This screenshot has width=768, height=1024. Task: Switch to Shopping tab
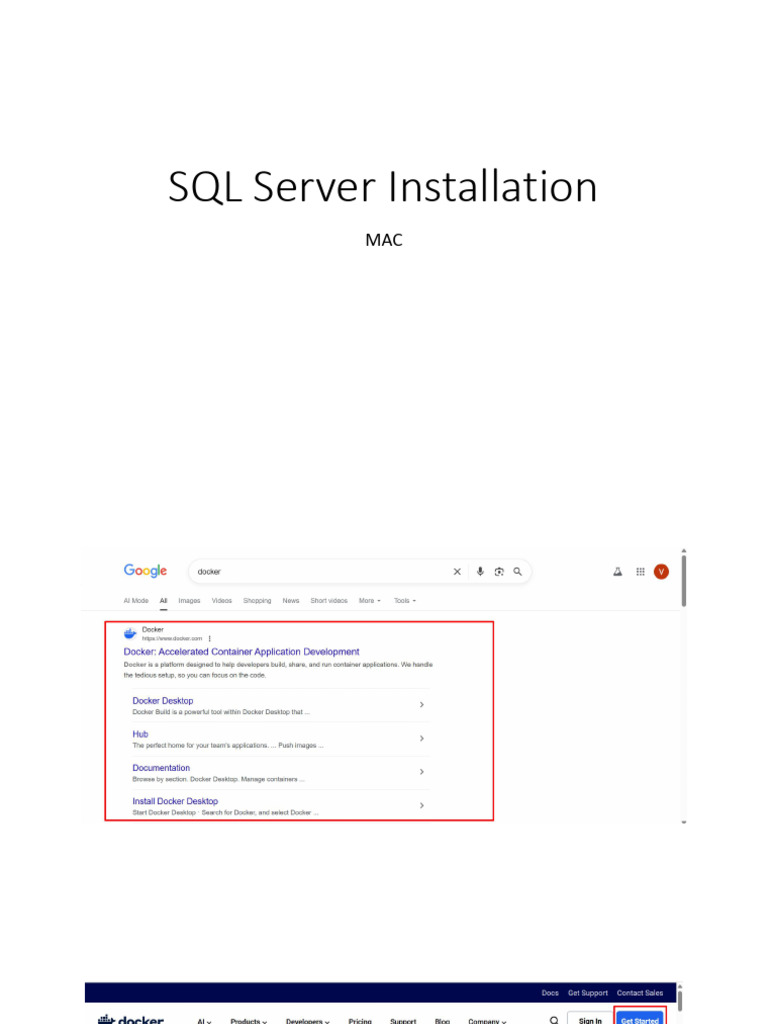[257, 601]
